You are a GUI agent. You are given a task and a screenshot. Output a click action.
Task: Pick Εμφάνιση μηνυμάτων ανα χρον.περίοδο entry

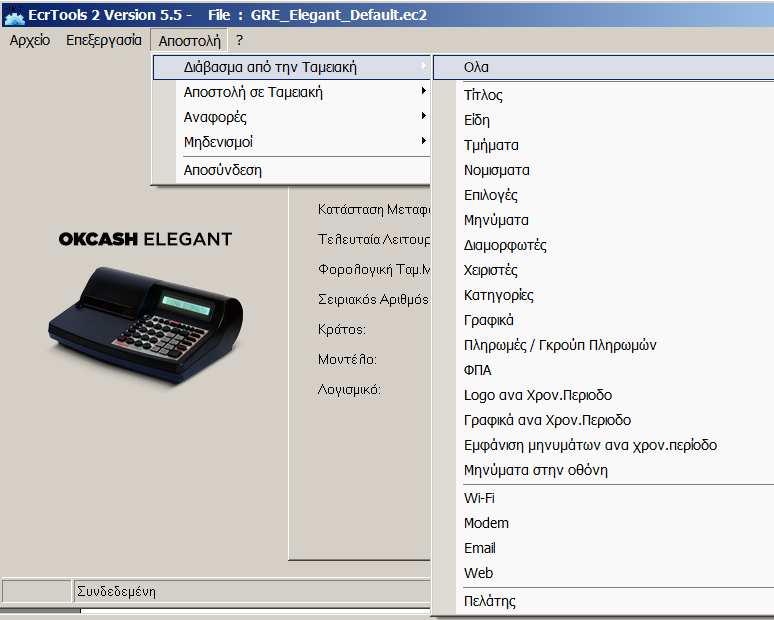click(x=603, y=445)
